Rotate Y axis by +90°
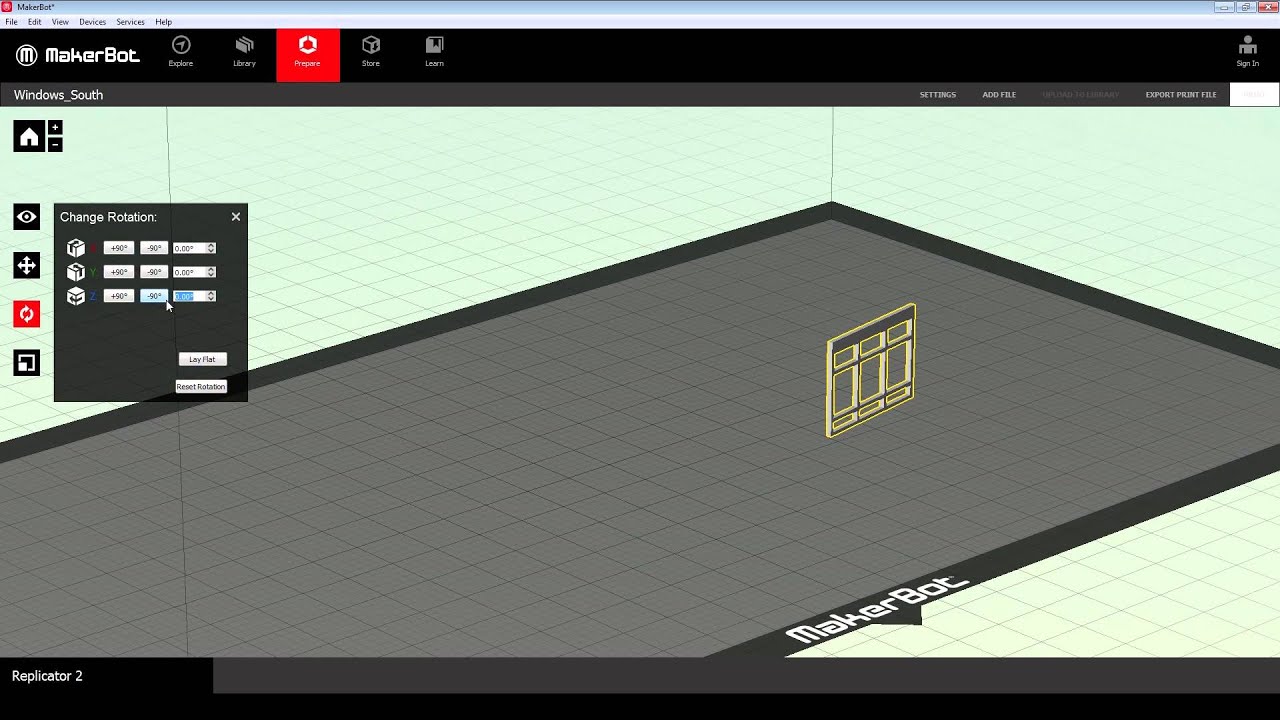This screenshot has width=1280, height=720. (x=119, y=272)
